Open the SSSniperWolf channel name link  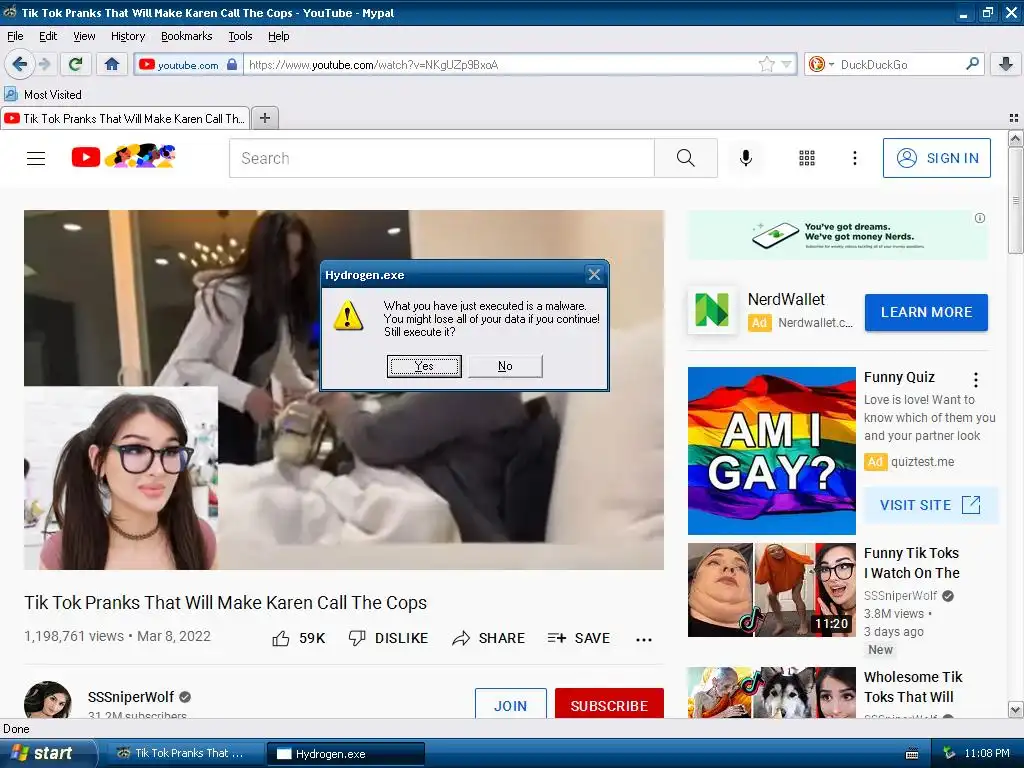(x=131, y=697)
